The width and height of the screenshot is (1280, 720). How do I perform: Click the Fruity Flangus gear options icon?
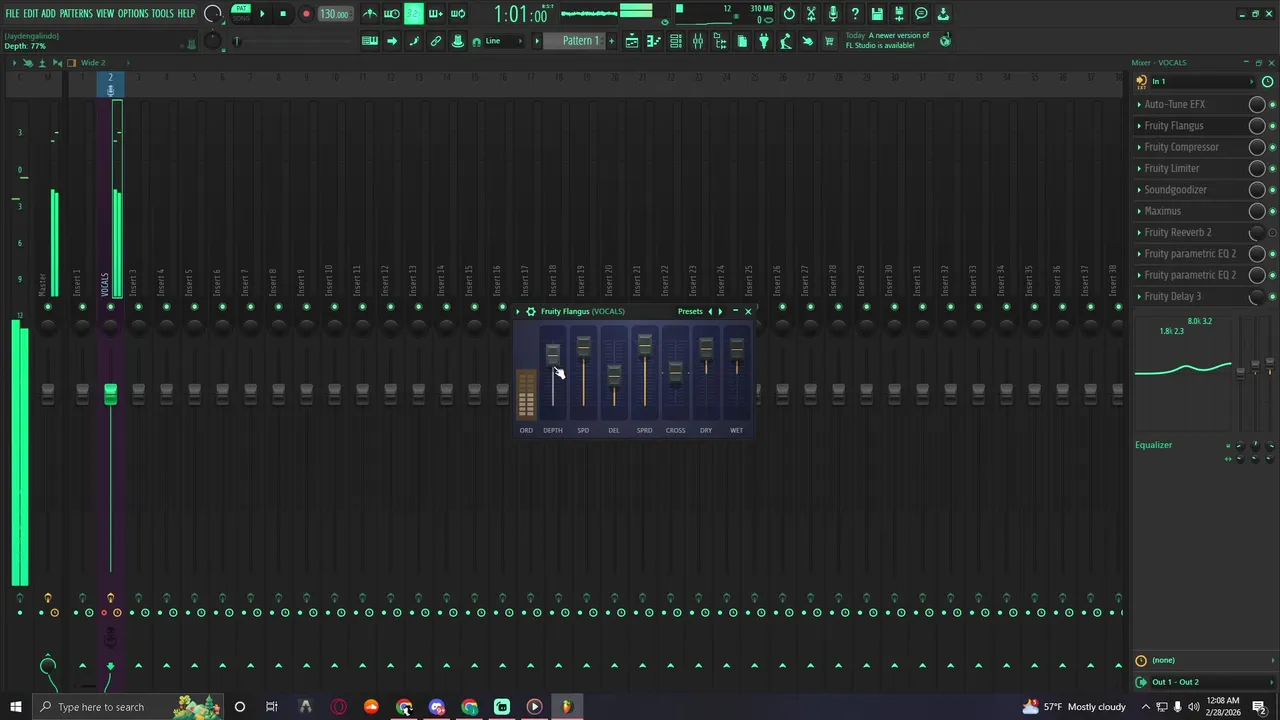pyautogui.click(x=530, y=311)
